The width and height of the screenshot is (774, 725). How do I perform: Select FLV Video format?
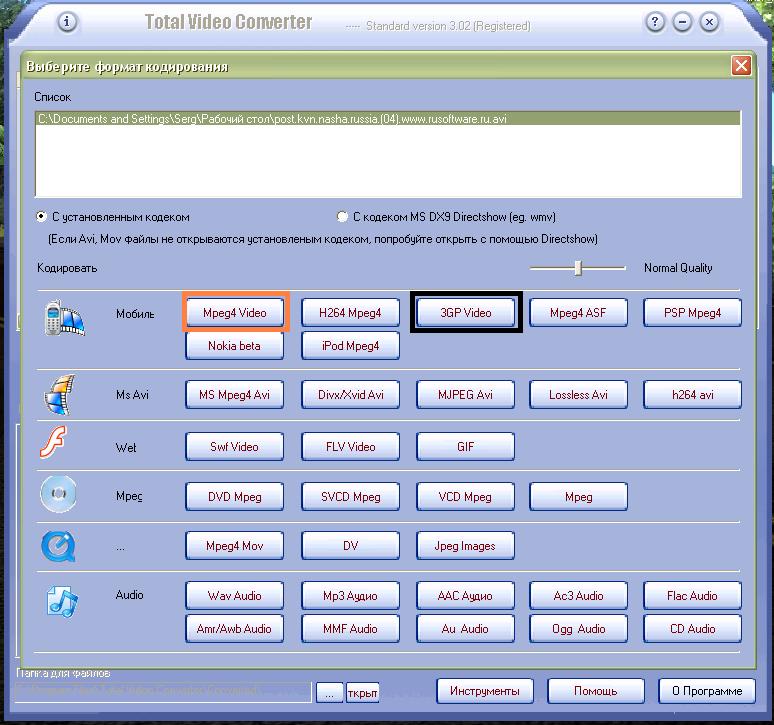(x=350, y=447)
